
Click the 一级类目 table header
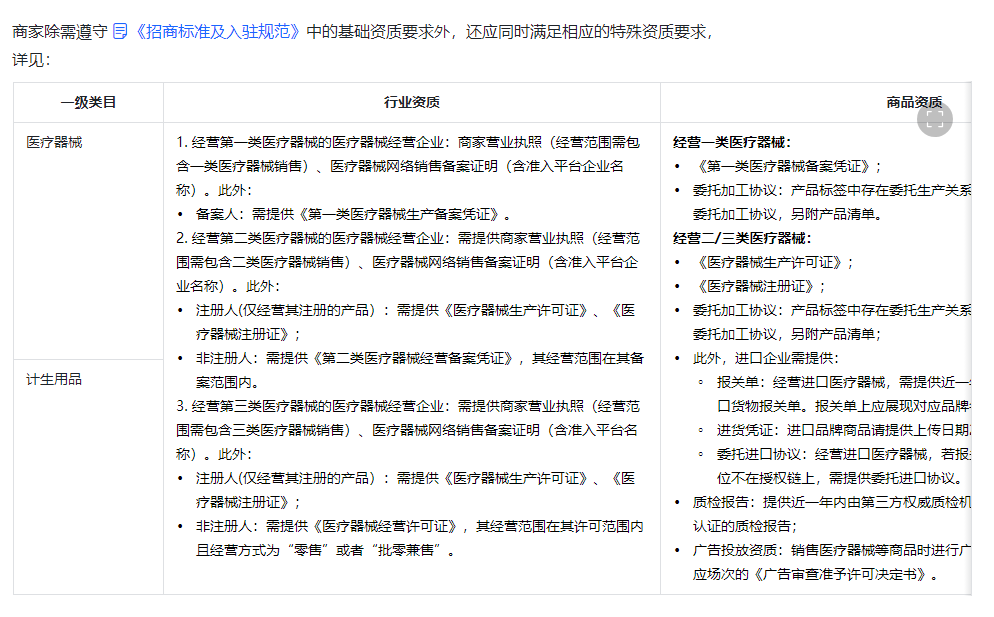pyautogui.click(x=88, y=101)
